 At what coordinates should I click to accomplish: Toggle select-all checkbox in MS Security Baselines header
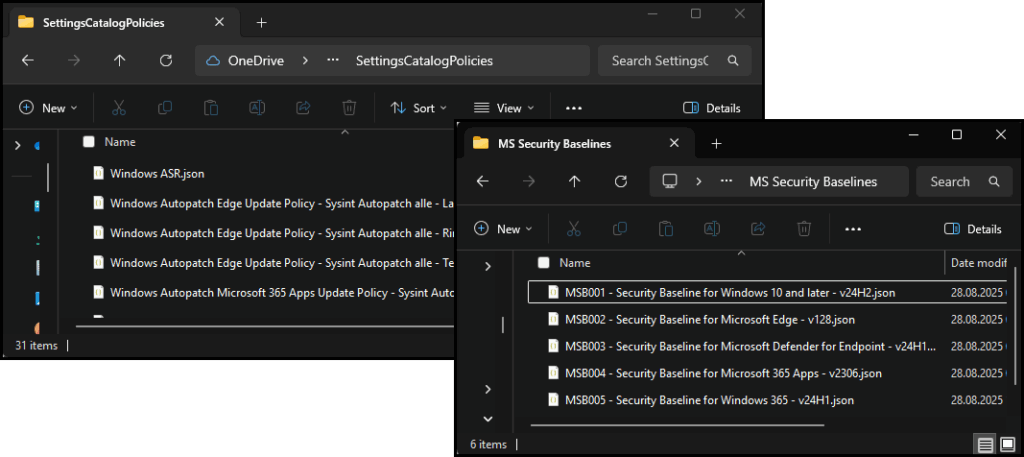(x=543, y=262)
